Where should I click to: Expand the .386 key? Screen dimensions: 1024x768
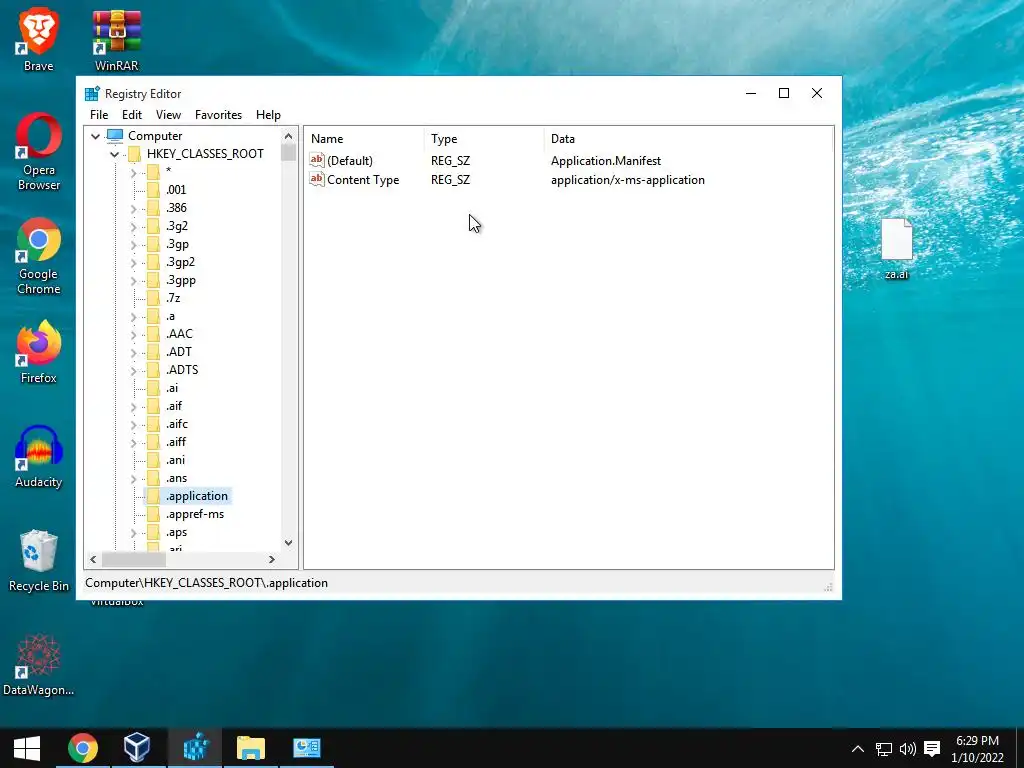tap(133, 208)
